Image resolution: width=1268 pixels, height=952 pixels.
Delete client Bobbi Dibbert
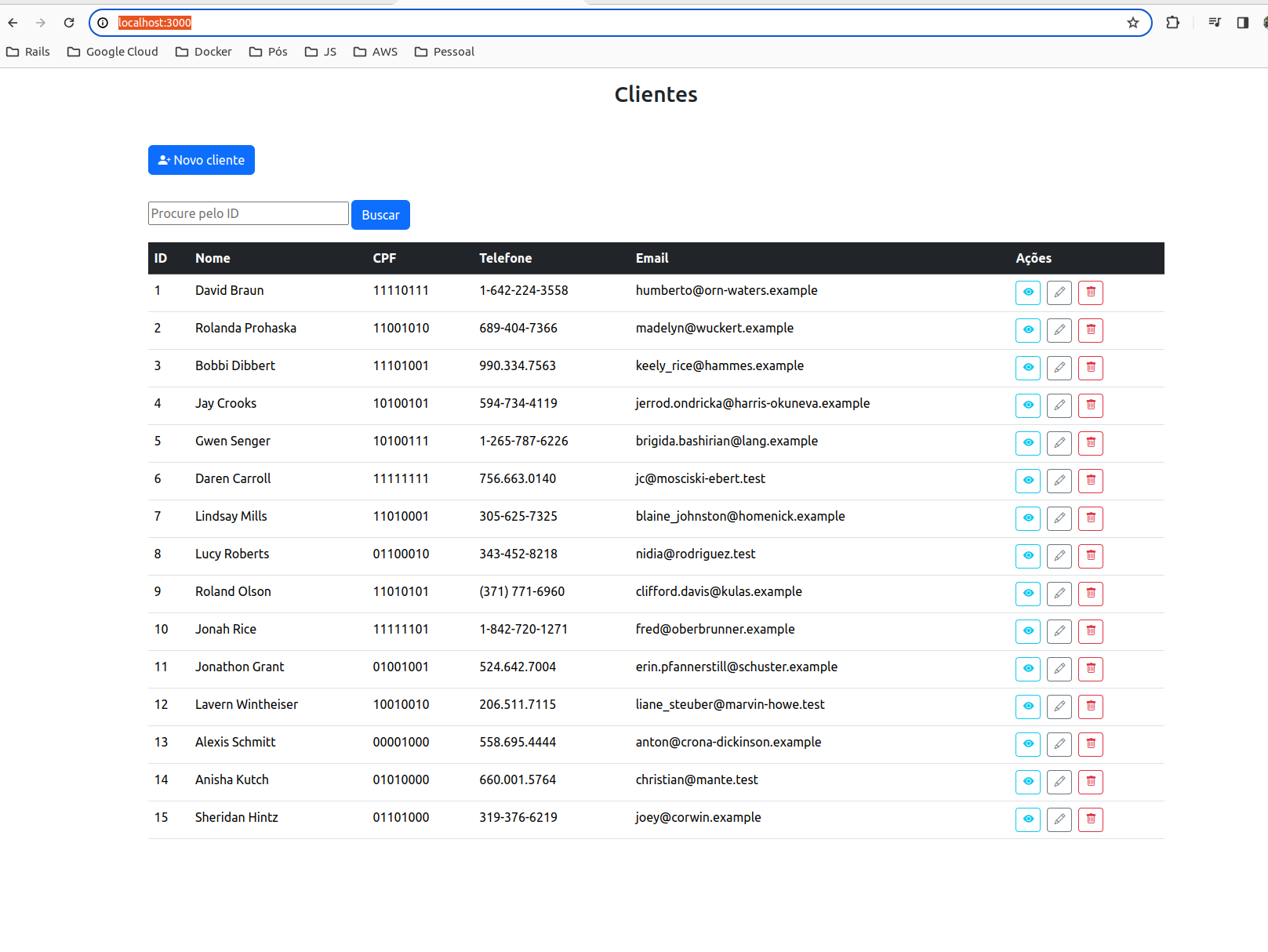1090,368
